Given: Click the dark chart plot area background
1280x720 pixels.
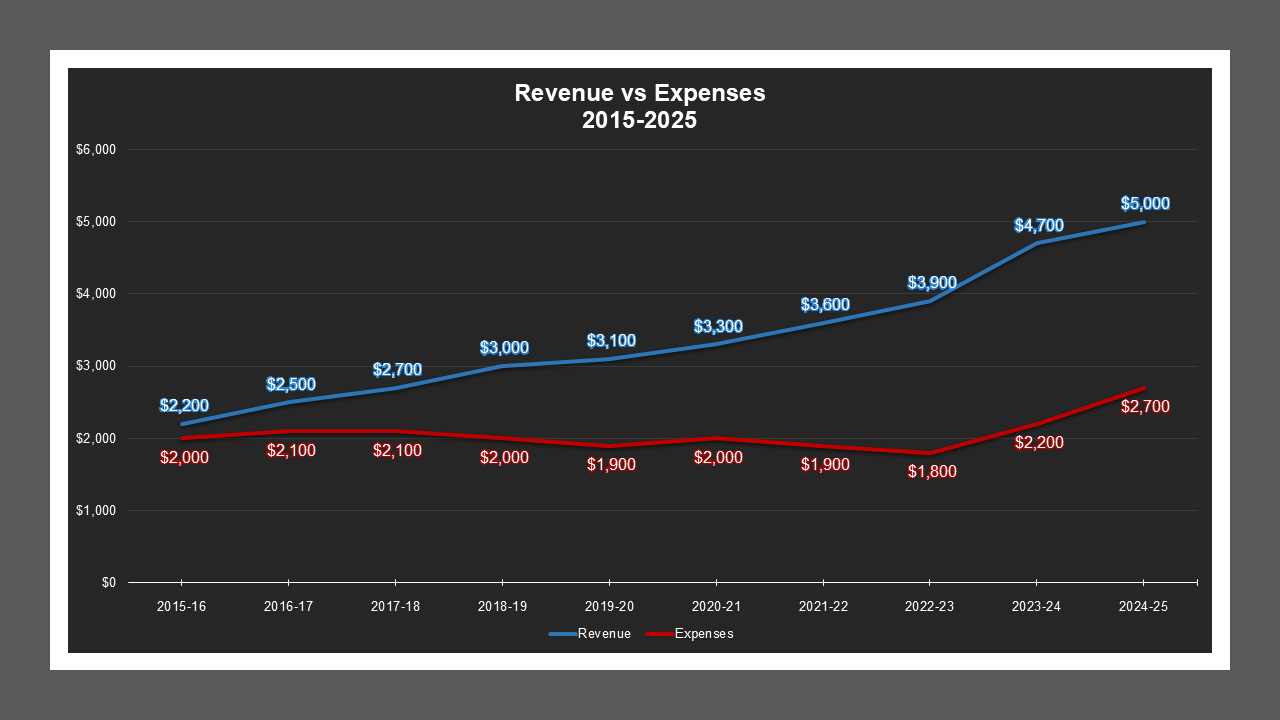Looking at the screenshot, I should click(400, 200).
